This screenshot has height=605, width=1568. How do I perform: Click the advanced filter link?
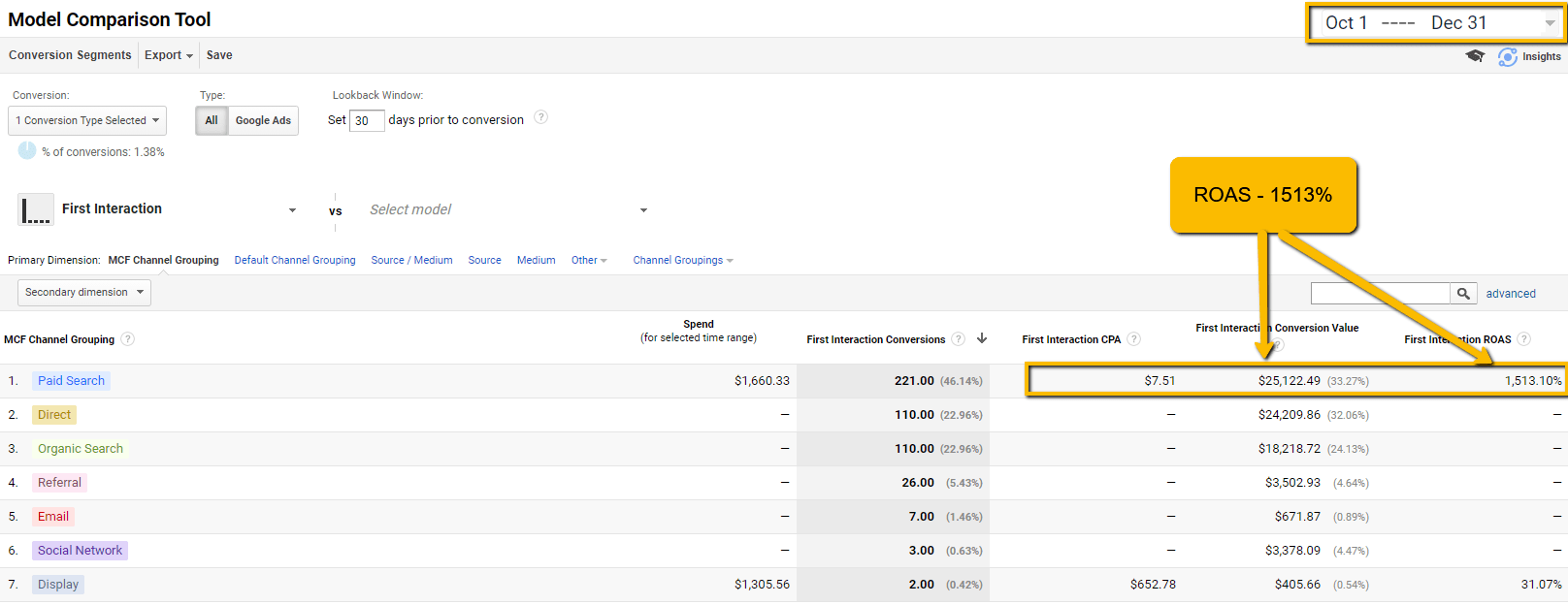[x=1511, y=294]
